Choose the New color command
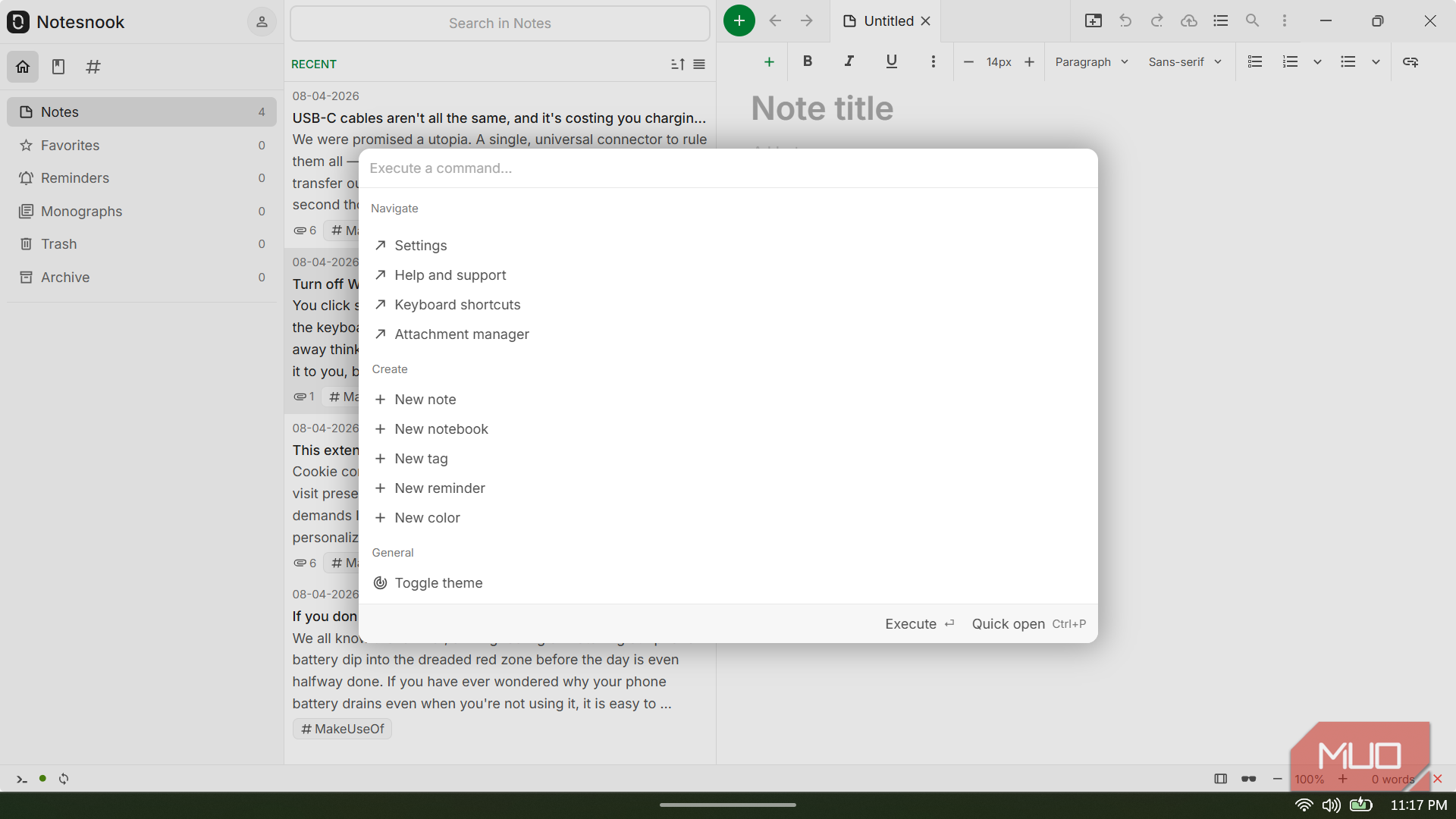The image size is (1456, 819). [x=728, y=518]
